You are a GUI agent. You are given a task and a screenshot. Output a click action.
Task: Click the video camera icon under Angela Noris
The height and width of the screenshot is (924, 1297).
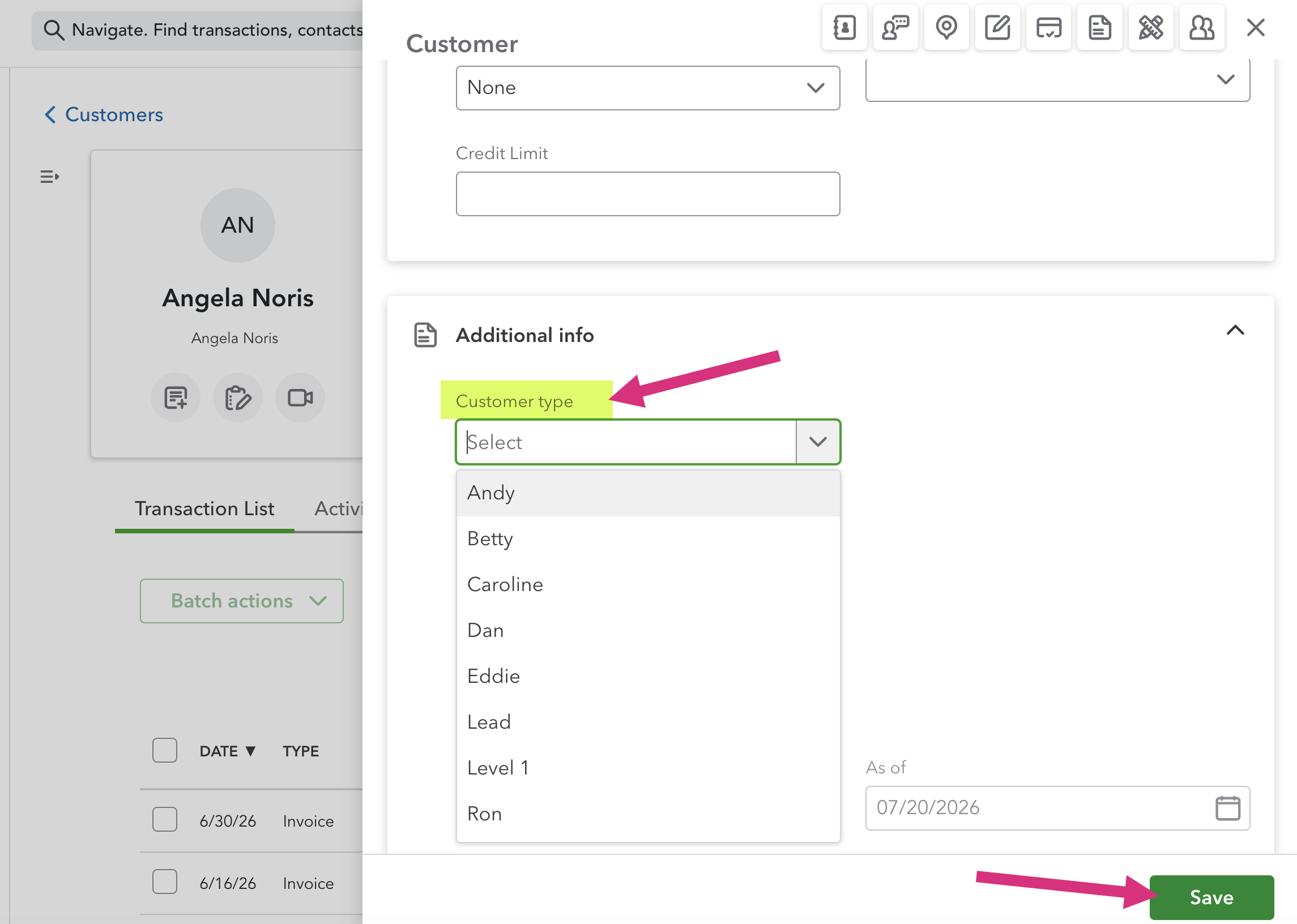click(300, 397)
